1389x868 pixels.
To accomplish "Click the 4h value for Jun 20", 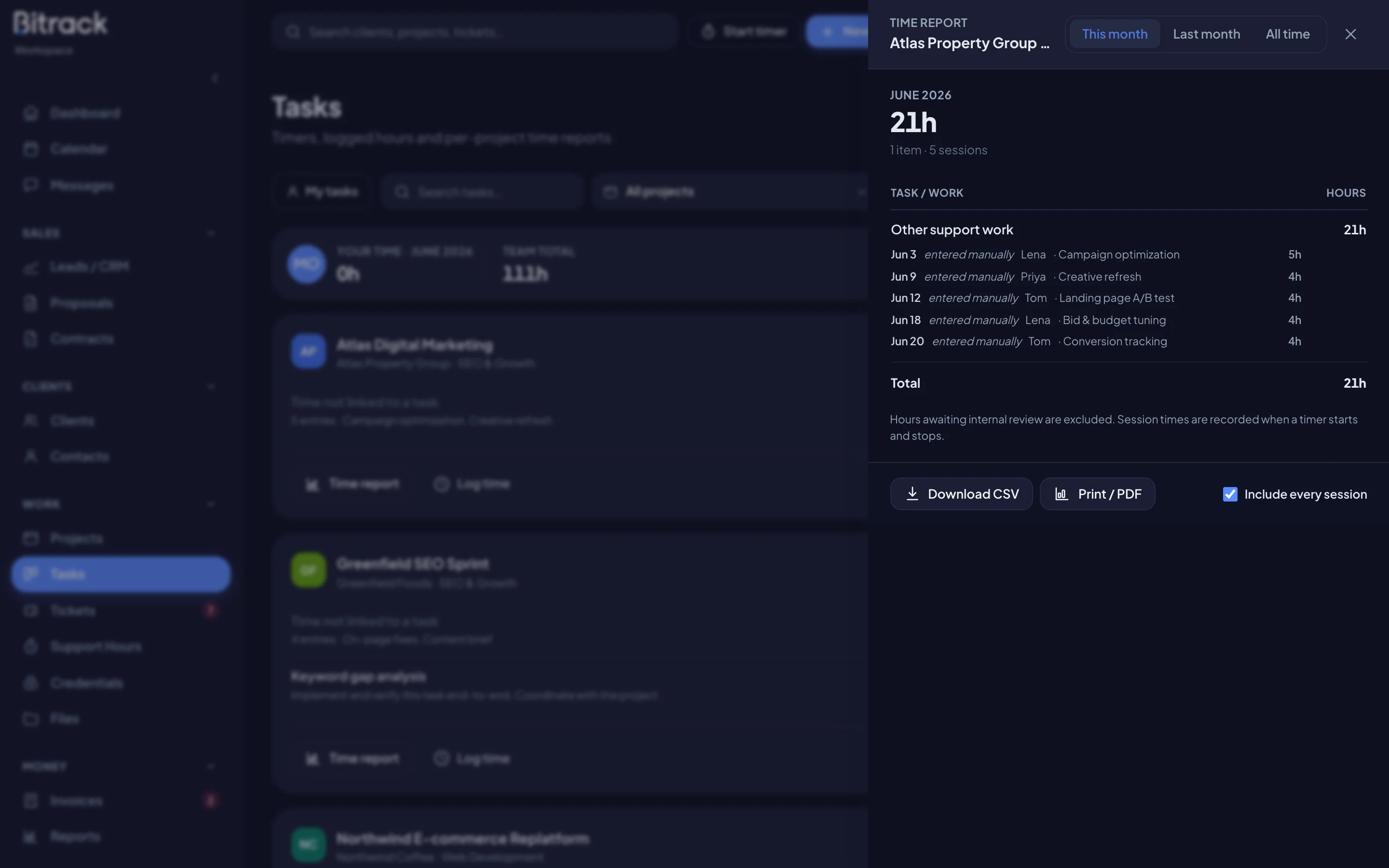I will click(1294, 341).
